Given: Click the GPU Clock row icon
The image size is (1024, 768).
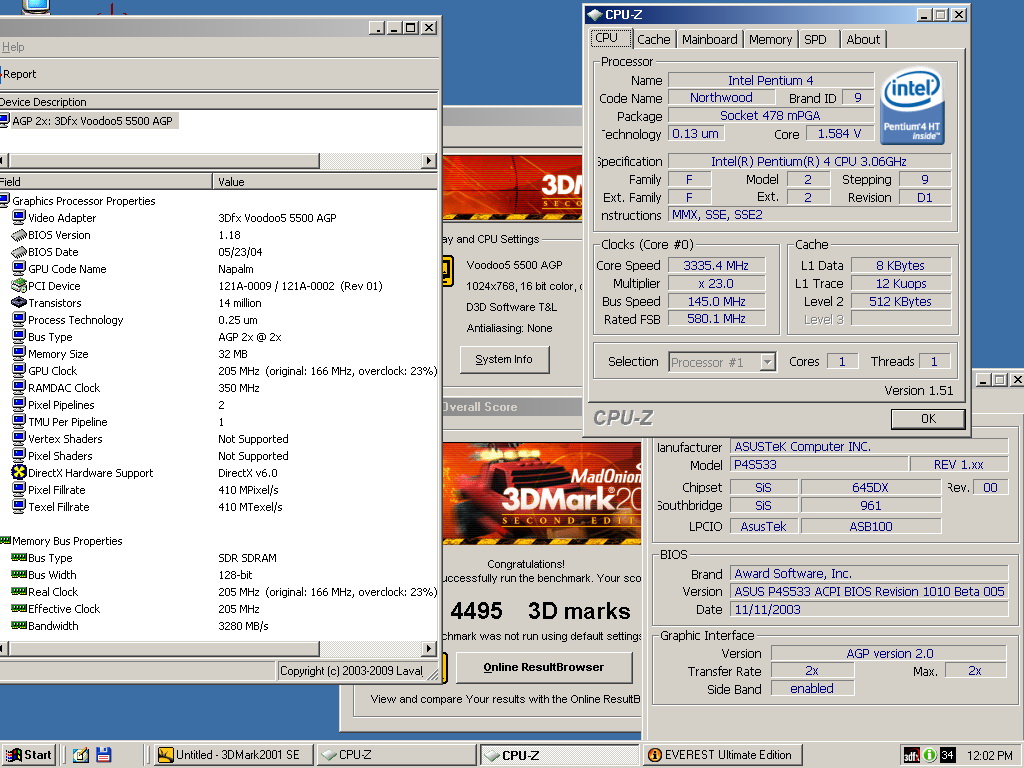Looking at the screenshot, I should click(19, 370).
